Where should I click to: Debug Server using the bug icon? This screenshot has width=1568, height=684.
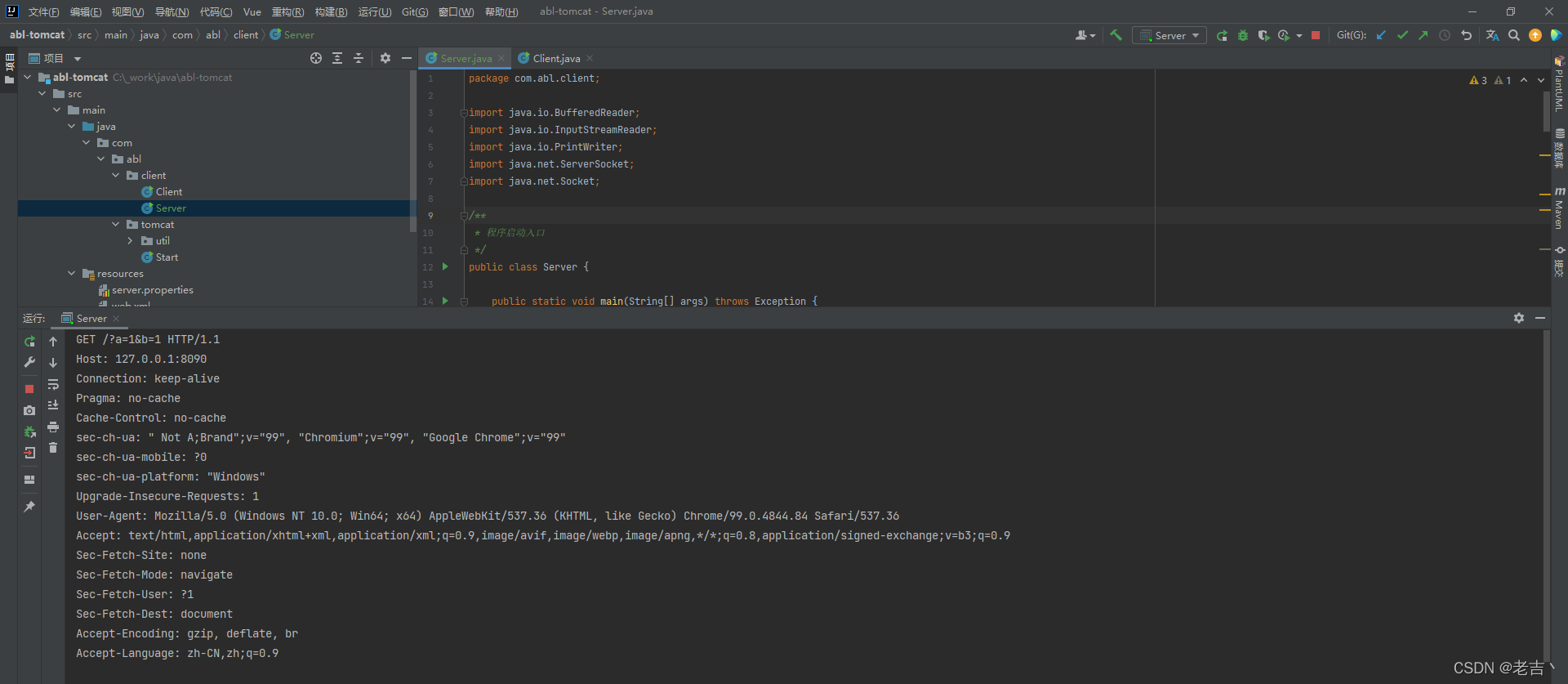(x=1243, y=35)
